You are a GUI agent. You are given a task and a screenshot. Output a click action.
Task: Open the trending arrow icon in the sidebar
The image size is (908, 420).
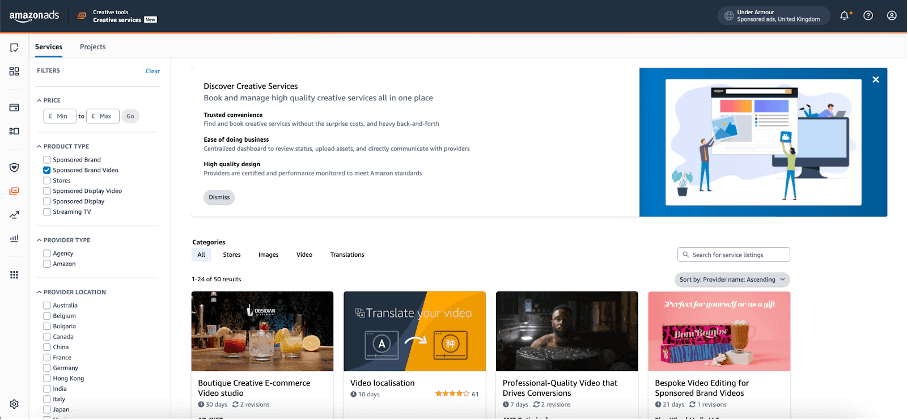point(14,214)
